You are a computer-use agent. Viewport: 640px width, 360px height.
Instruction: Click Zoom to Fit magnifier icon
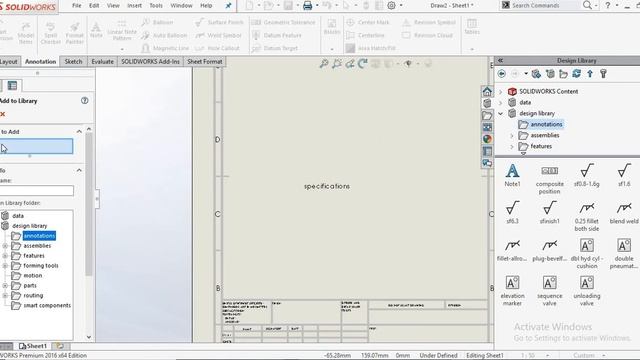[x=324, y=64]
